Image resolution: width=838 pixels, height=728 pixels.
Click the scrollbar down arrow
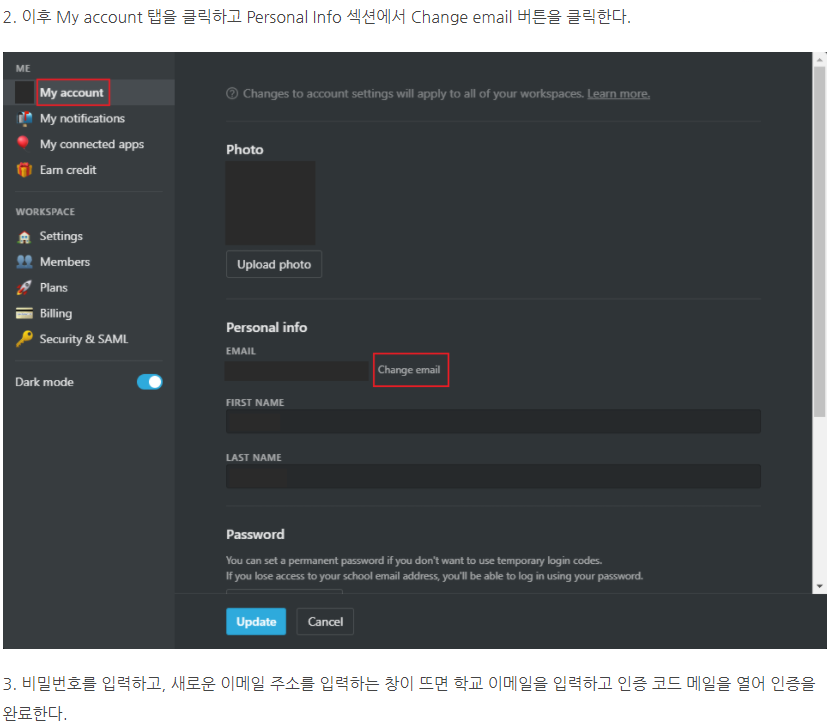point(819,586)
